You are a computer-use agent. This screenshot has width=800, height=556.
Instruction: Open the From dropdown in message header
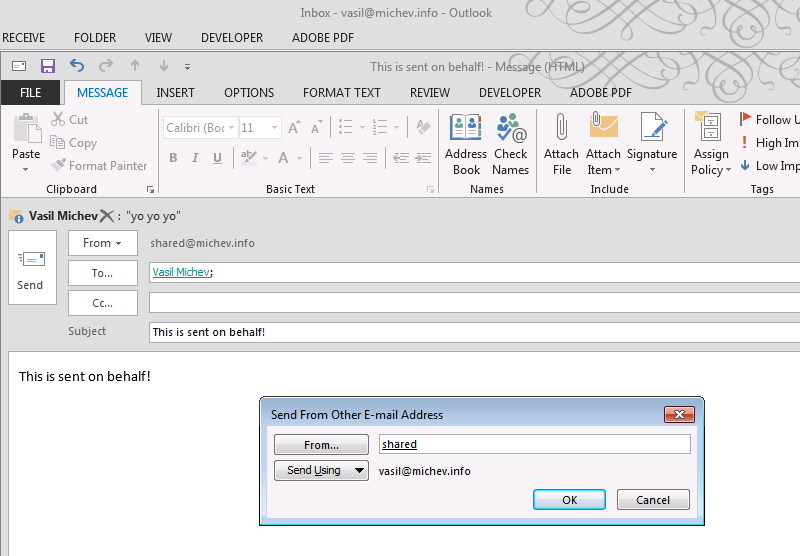(102, 243)
